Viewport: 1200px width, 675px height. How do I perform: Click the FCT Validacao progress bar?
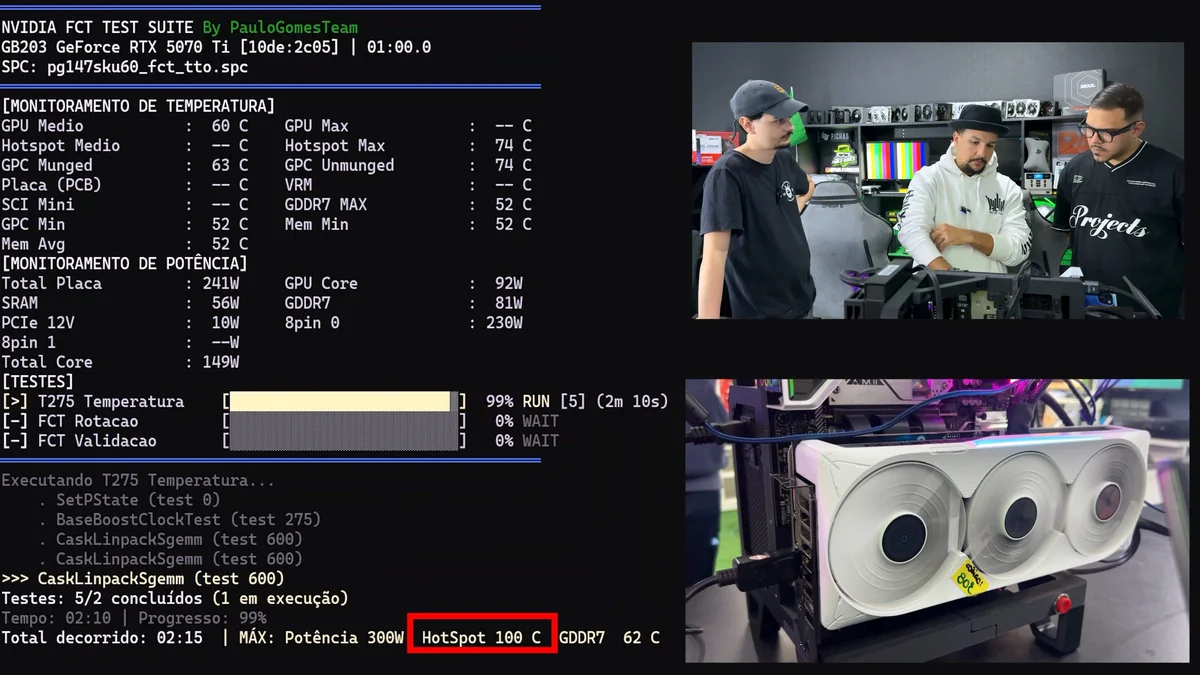tap(345, 441)
